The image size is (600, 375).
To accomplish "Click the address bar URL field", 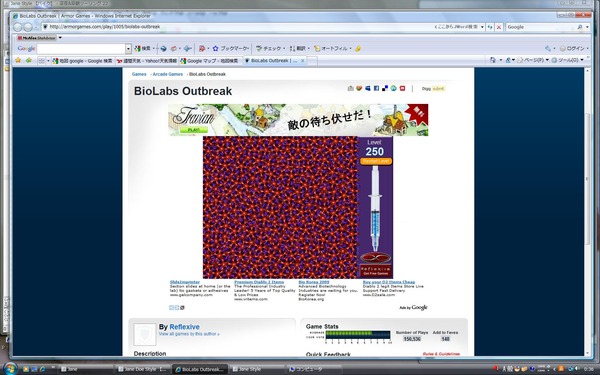I will click(x=237, y=27).
